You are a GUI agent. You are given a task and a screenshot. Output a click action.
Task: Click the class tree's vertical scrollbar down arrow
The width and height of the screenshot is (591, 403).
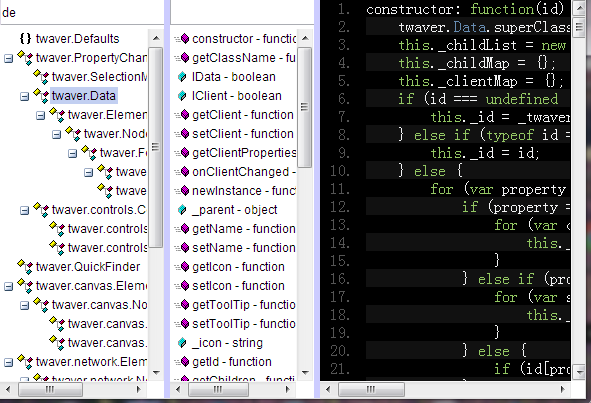click(156, 372)
